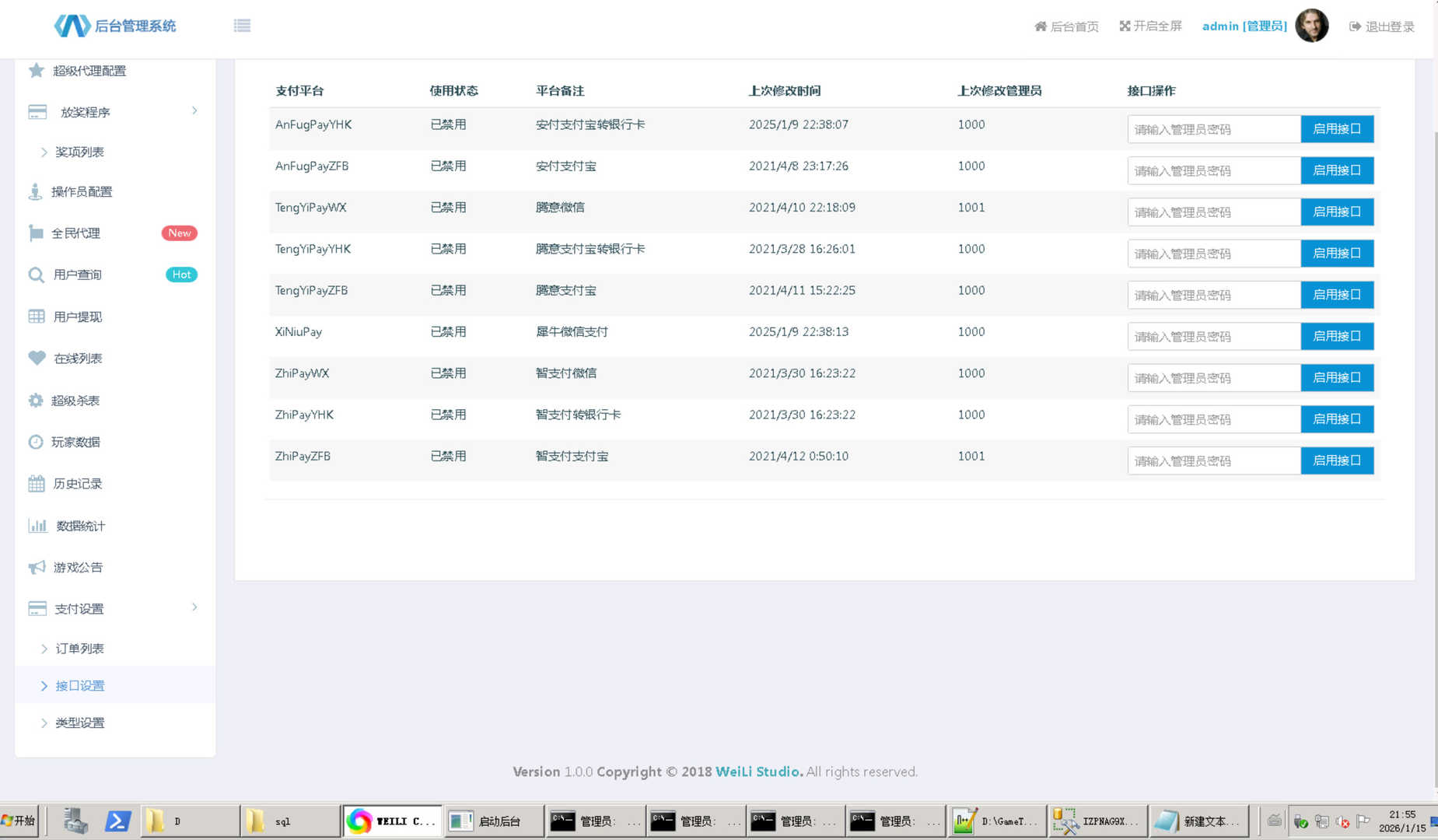Focus the admin password field for XiNiuPay
The height and width of the screenshot is (840, 1438).
click(x=1213, y=337)
